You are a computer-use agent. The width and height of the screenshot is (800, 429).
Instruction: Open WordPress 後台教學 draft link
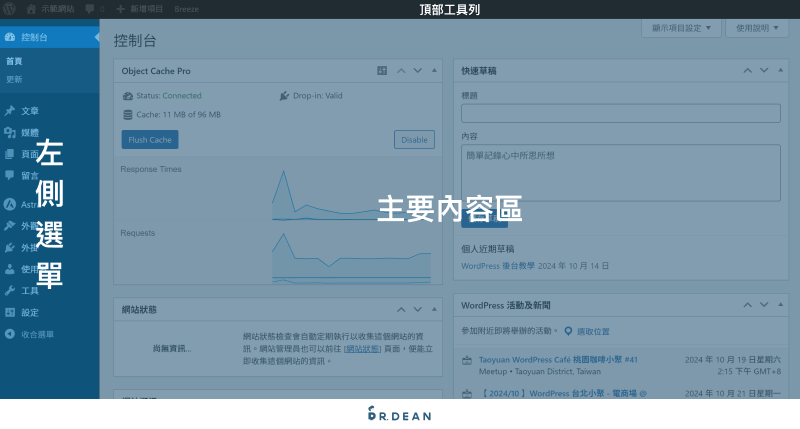click(x=498, y=266)
